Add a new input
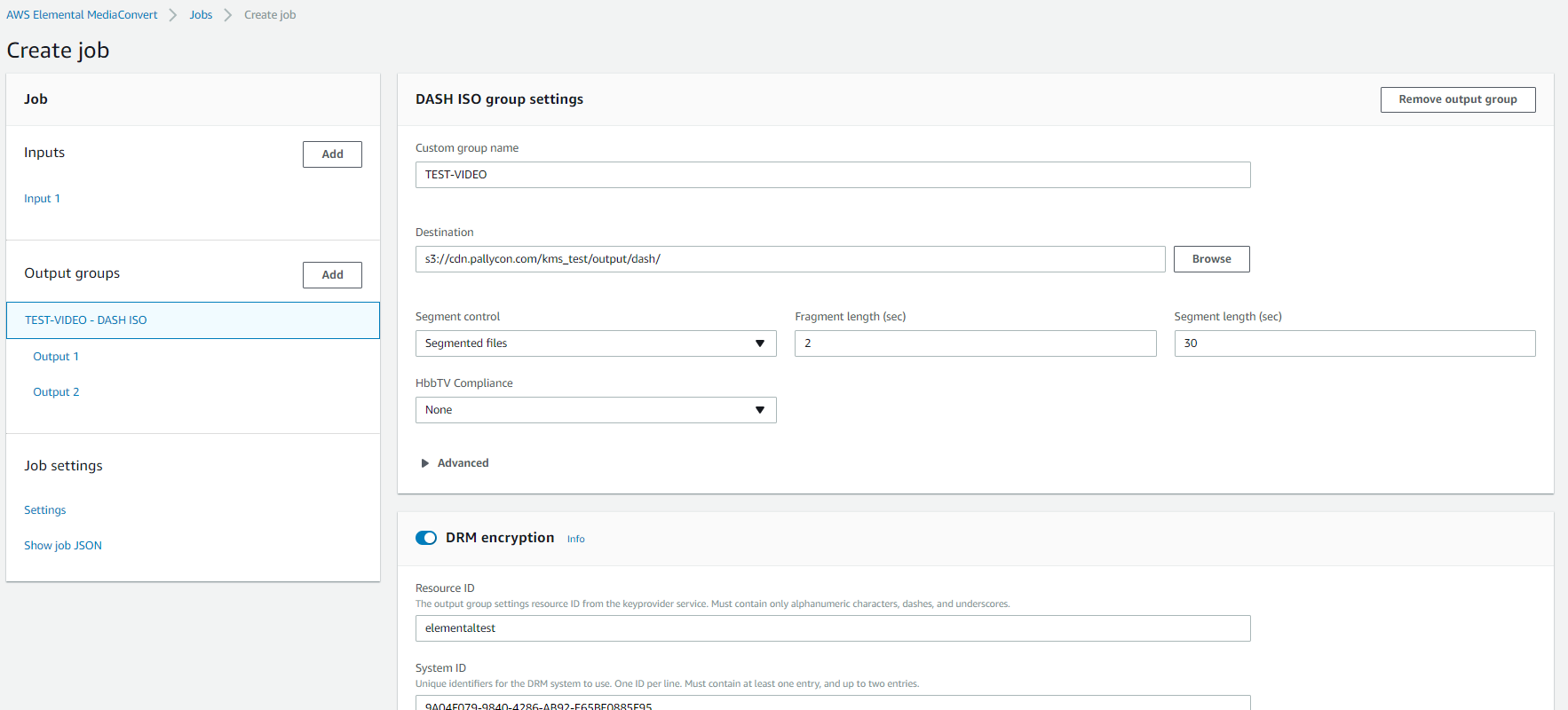This screenshot has width=1568, height=710. (x=332, y=154)
